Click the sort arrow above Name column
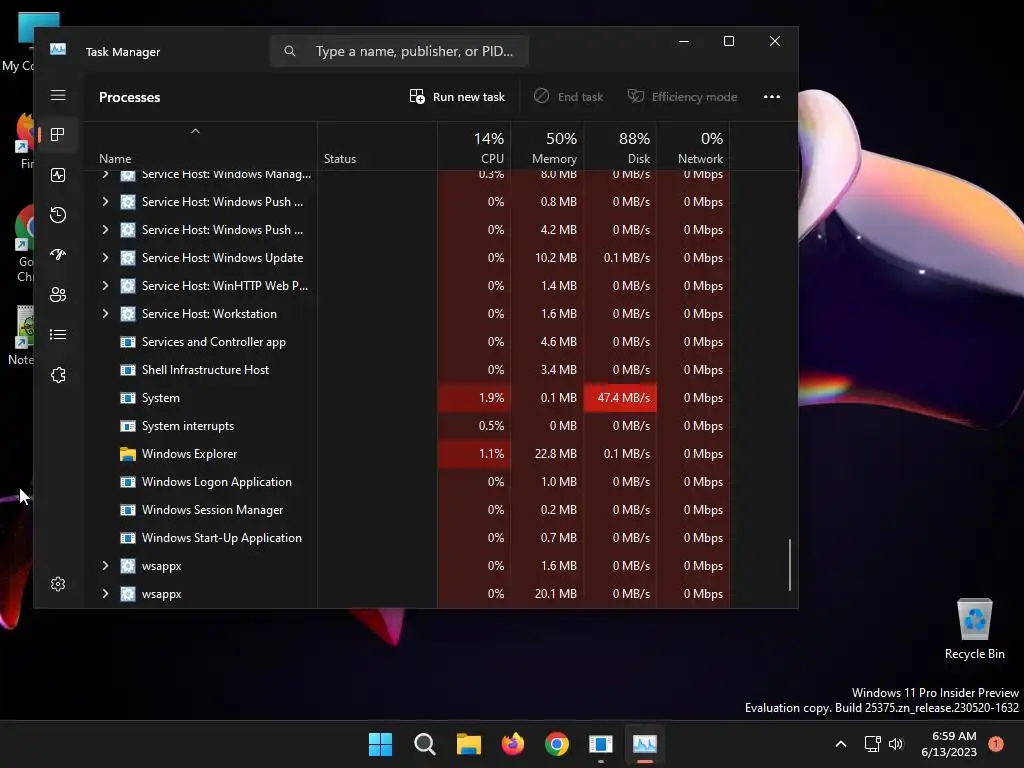 [x=195, y=131]
